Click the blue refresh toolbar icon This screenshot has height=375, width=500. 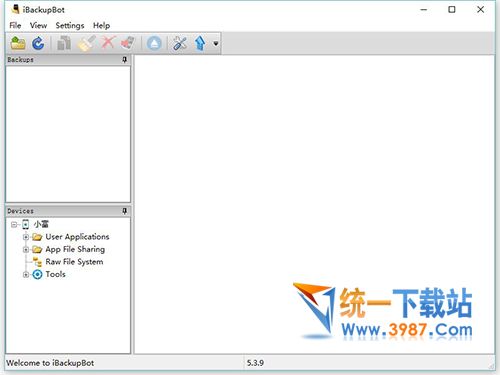(x=38, y=43)
